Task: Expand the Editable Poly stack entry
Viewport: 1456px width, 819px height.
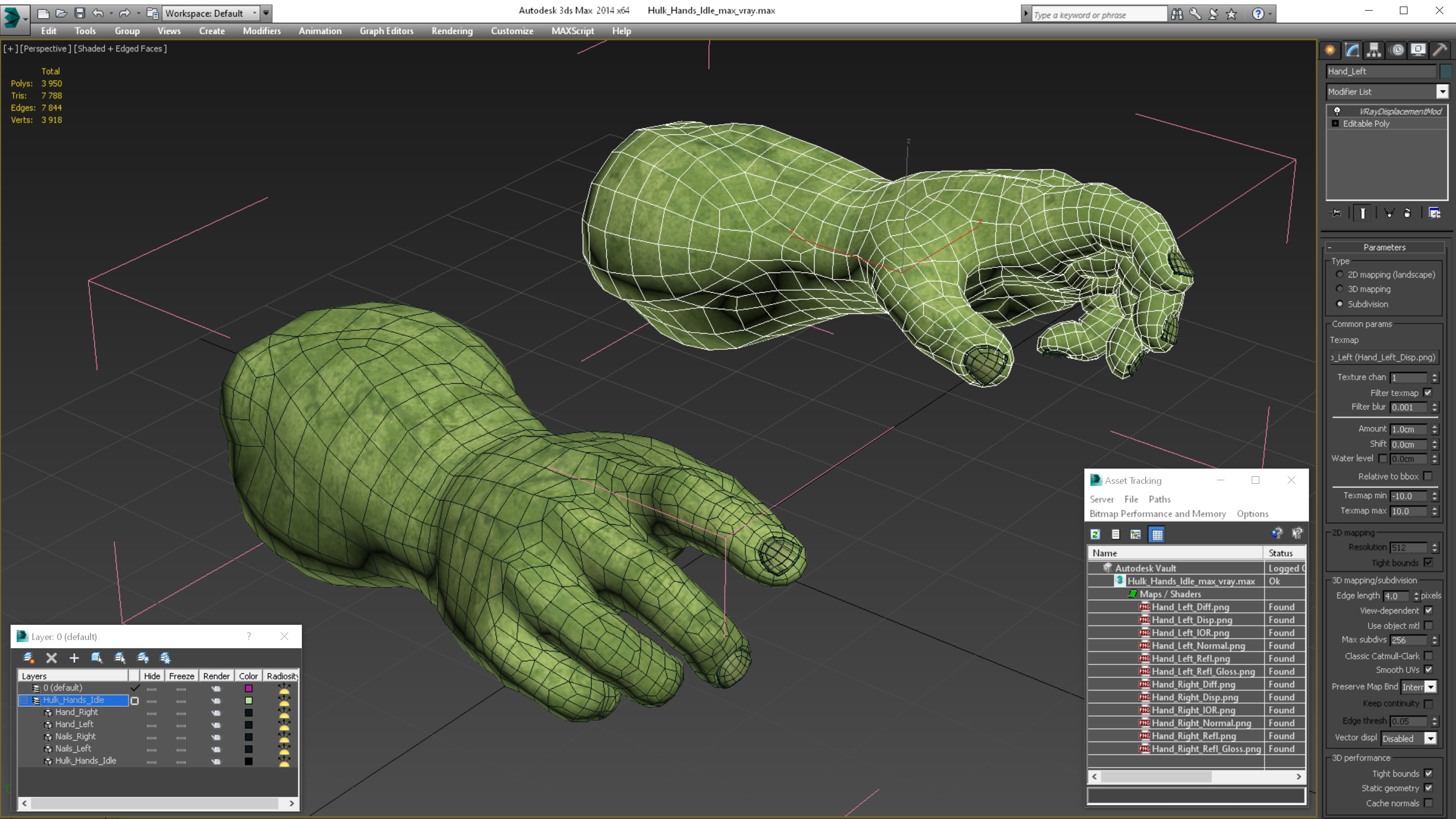Action: [1336, 123]
